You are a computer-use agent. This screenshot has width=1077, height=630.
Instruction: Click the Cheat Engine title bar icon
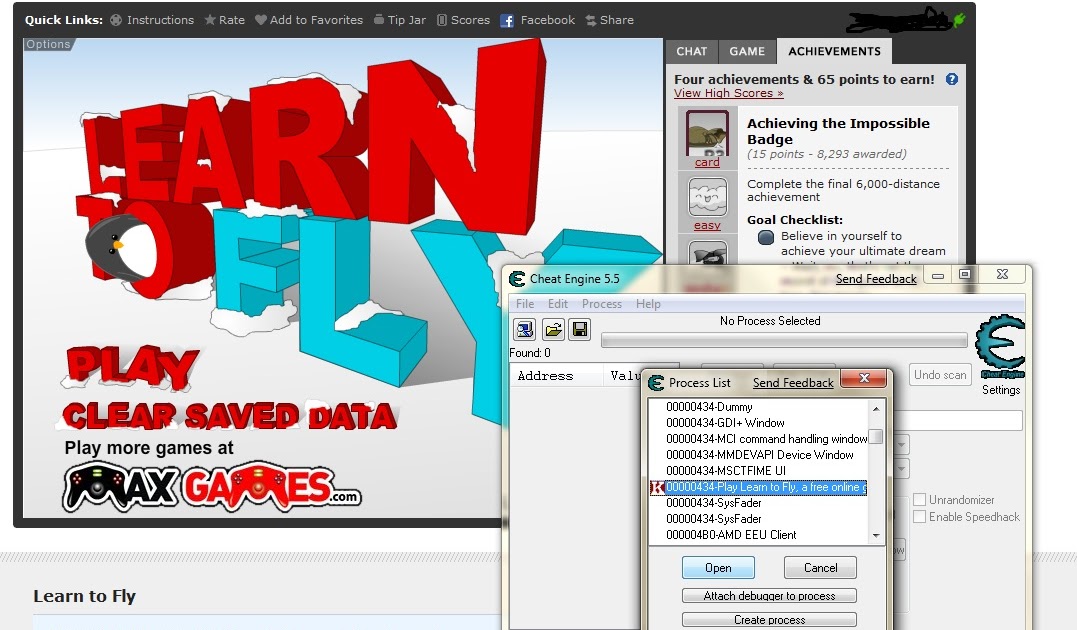click(x=517, y=279)
